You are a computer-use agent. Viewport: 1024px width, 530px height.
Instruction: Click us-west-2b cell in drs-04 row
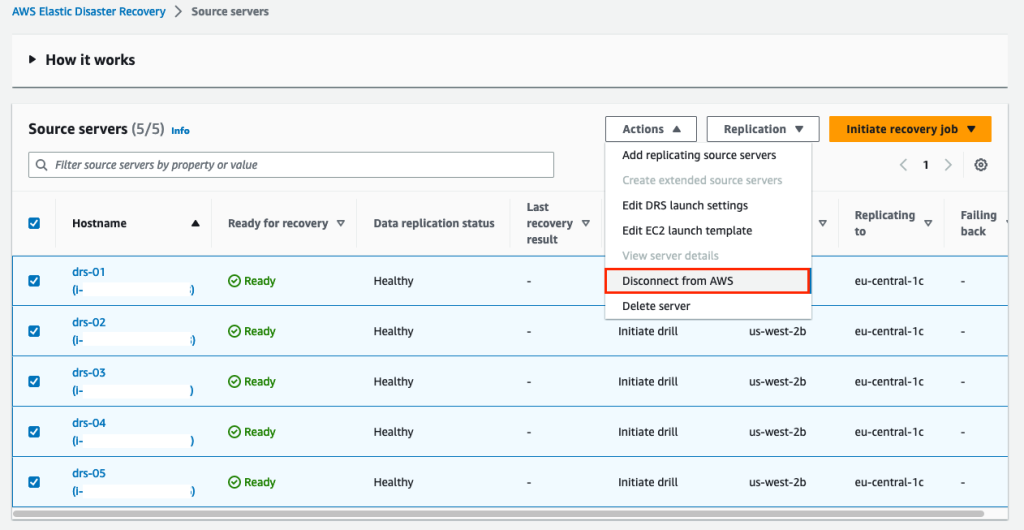pos(777,431)
